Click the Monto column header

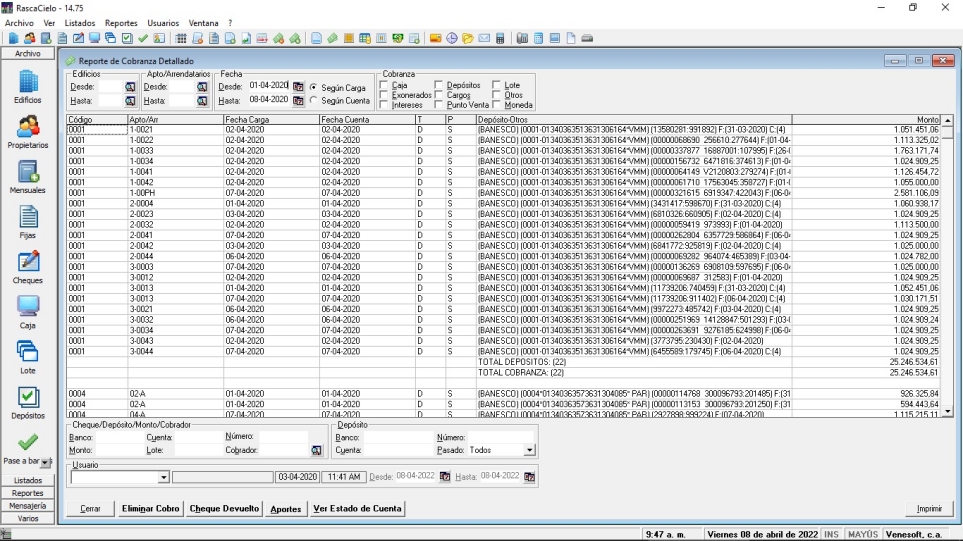(x=866, y=120)
